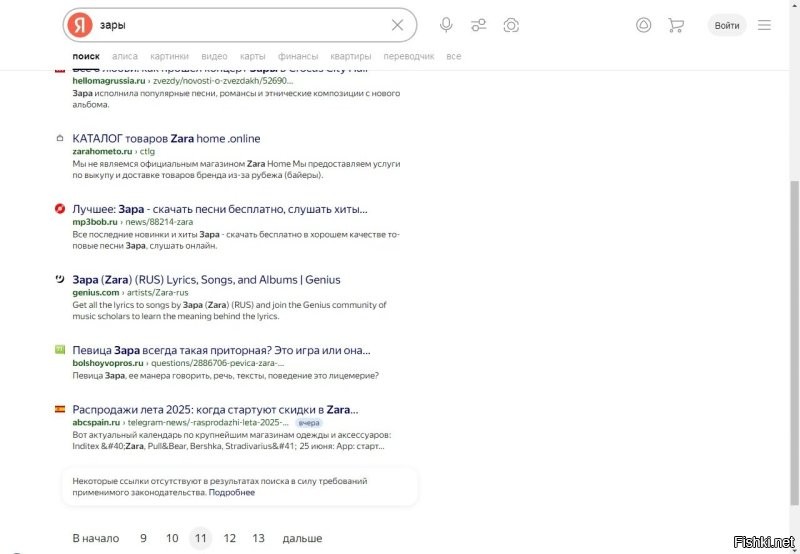This screenshot has height=554, width=800.
Task: Click ctlg breadcrumb under zarahometo.ru
Action: pyautogui.click(x=147, y=151)
